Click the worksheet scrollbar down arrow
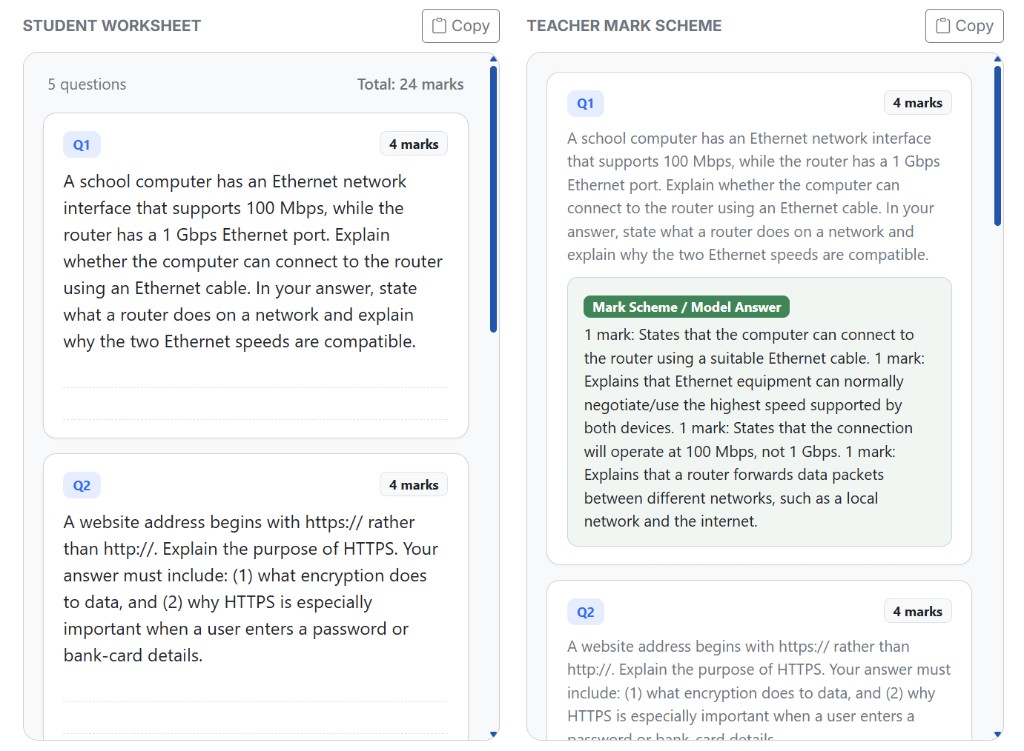 point(494,735)
